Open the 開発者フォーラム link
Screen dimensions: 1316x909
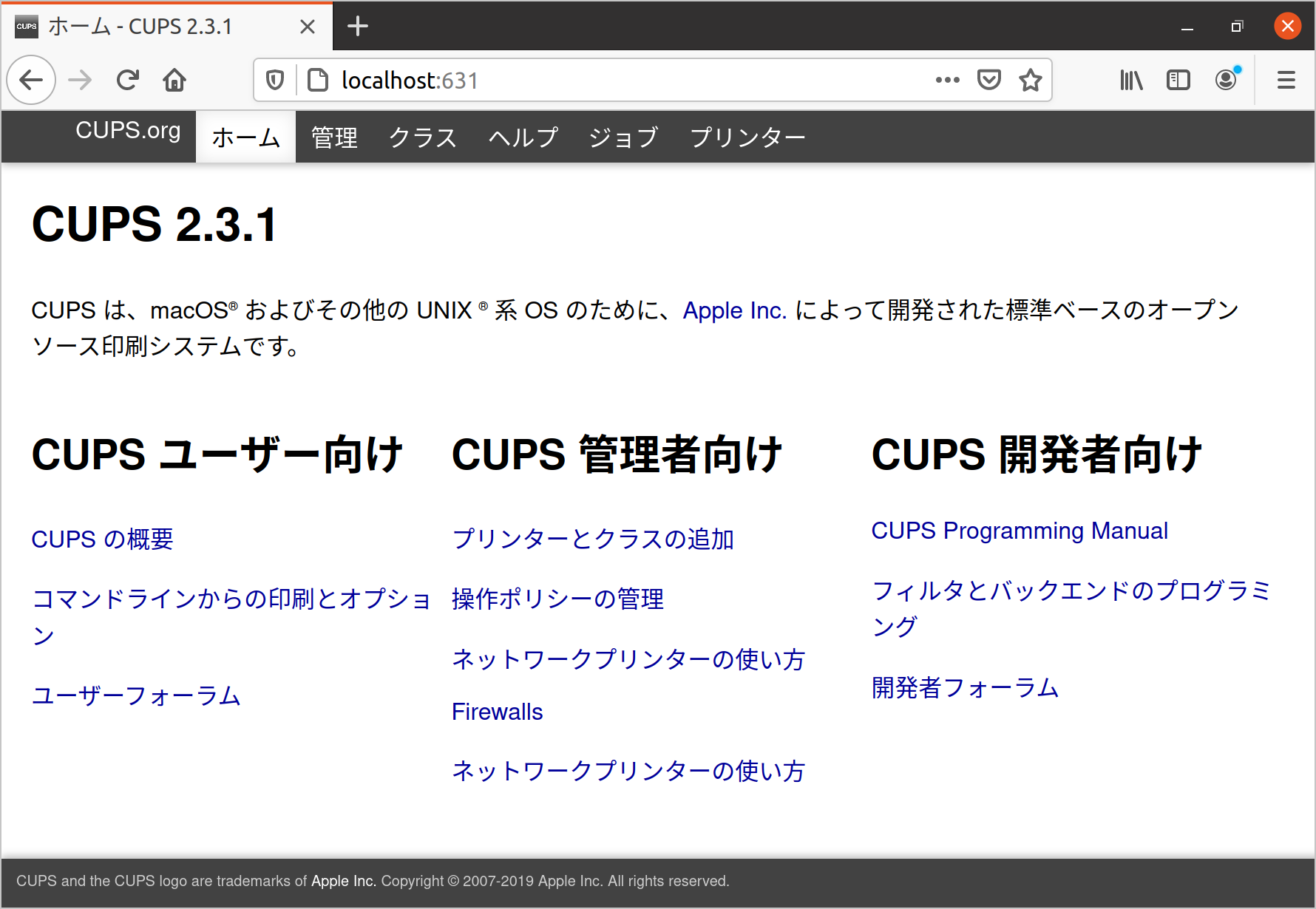[965, 687]
